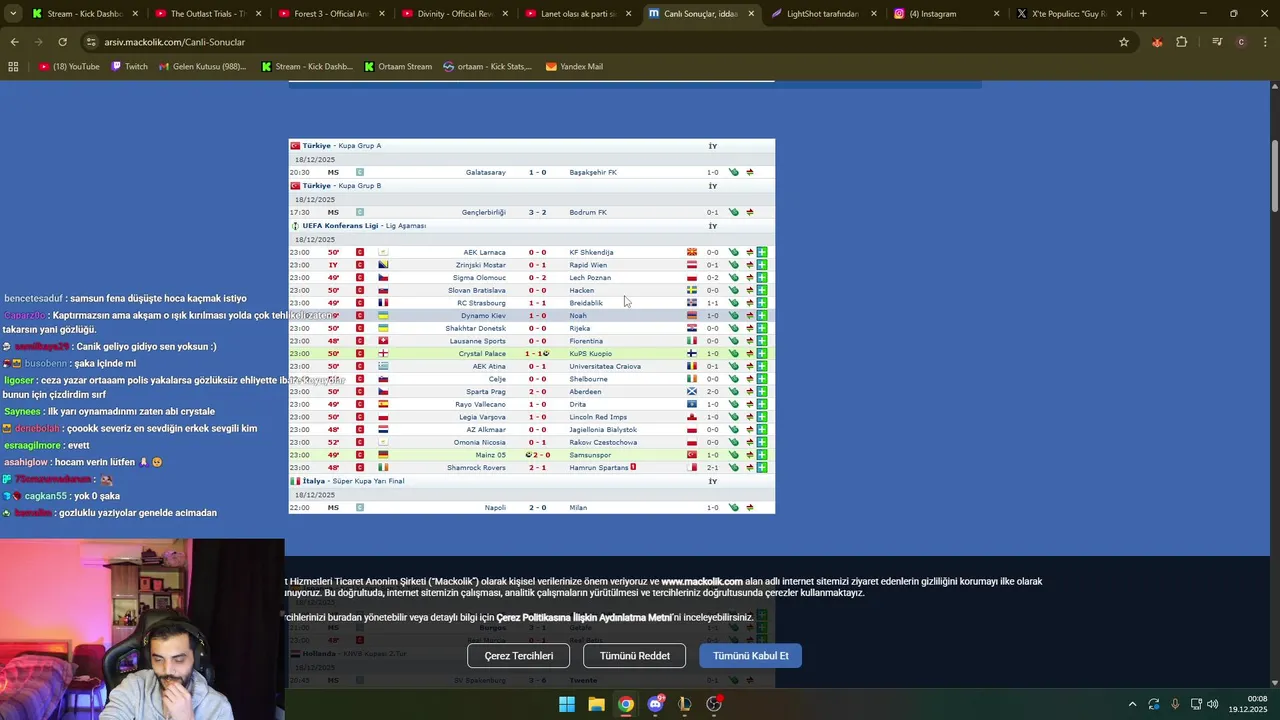Viewport: 1280px width, 720px height.
Task: Open File Explorer from the taskbar
Action: click(596, 704)
